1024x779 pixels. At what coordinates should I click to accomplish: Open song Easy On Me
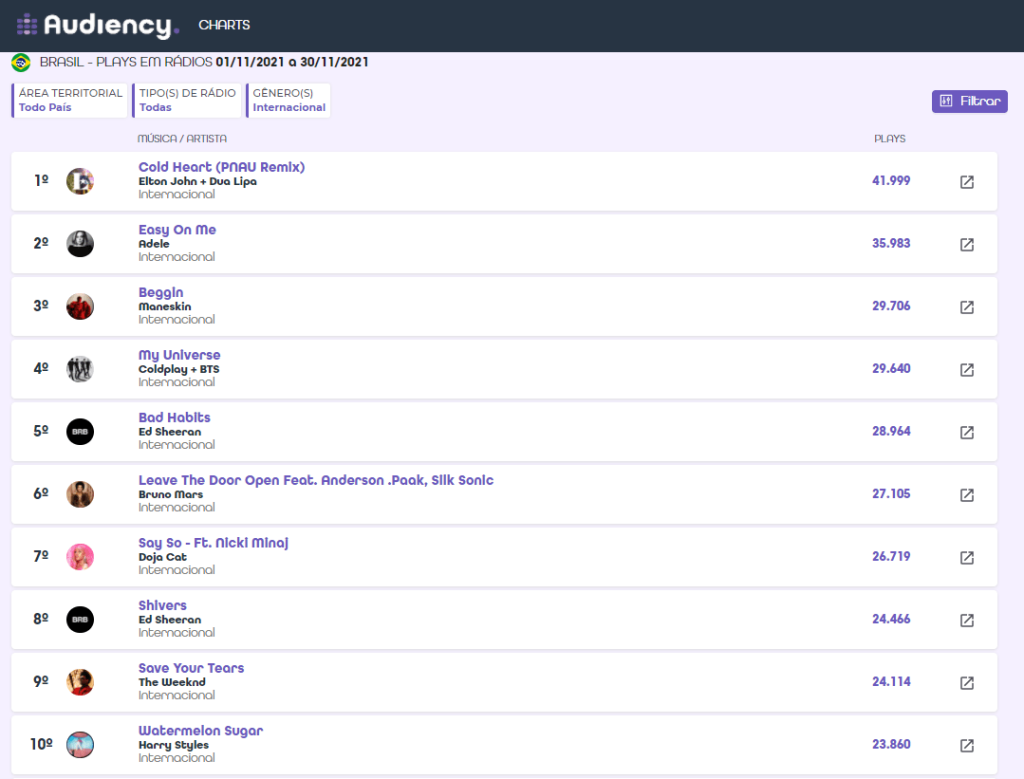[x=177, y=230]
